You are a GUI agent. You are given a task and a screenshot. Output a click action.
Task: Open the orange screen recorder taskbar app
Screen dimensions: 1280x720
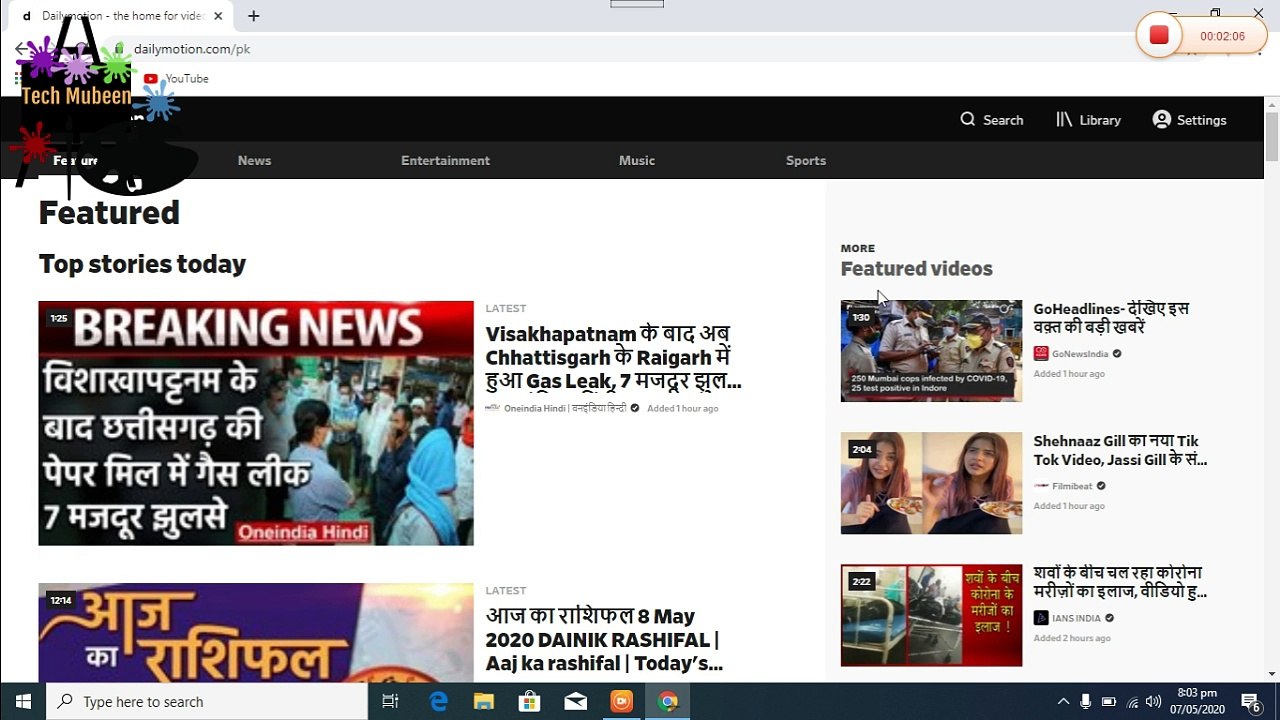(x=622, y=701)
